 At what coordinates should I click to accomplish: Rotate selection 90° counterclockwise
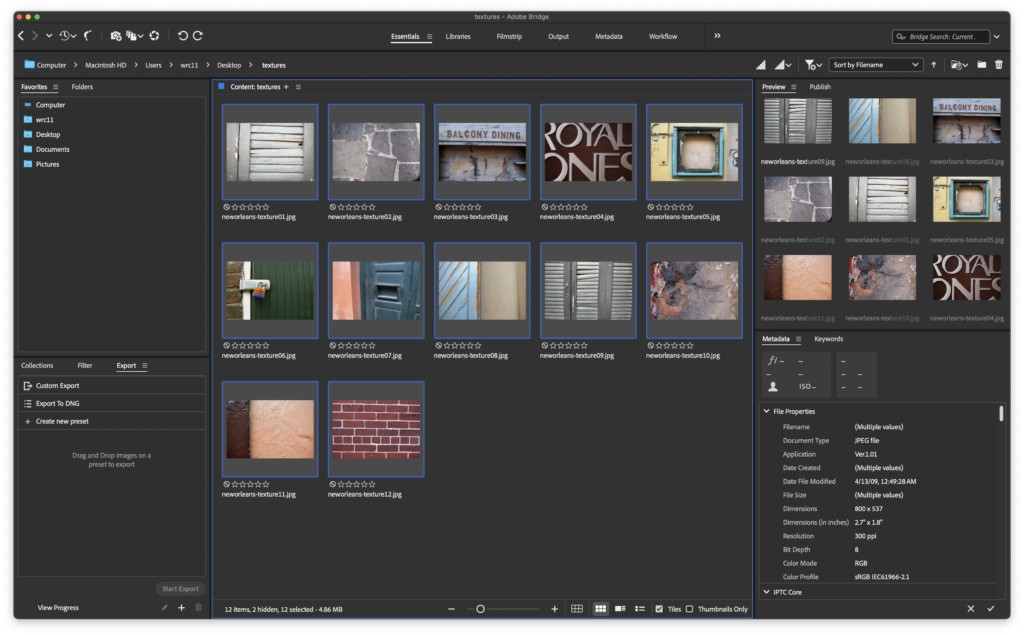point(182,36)
